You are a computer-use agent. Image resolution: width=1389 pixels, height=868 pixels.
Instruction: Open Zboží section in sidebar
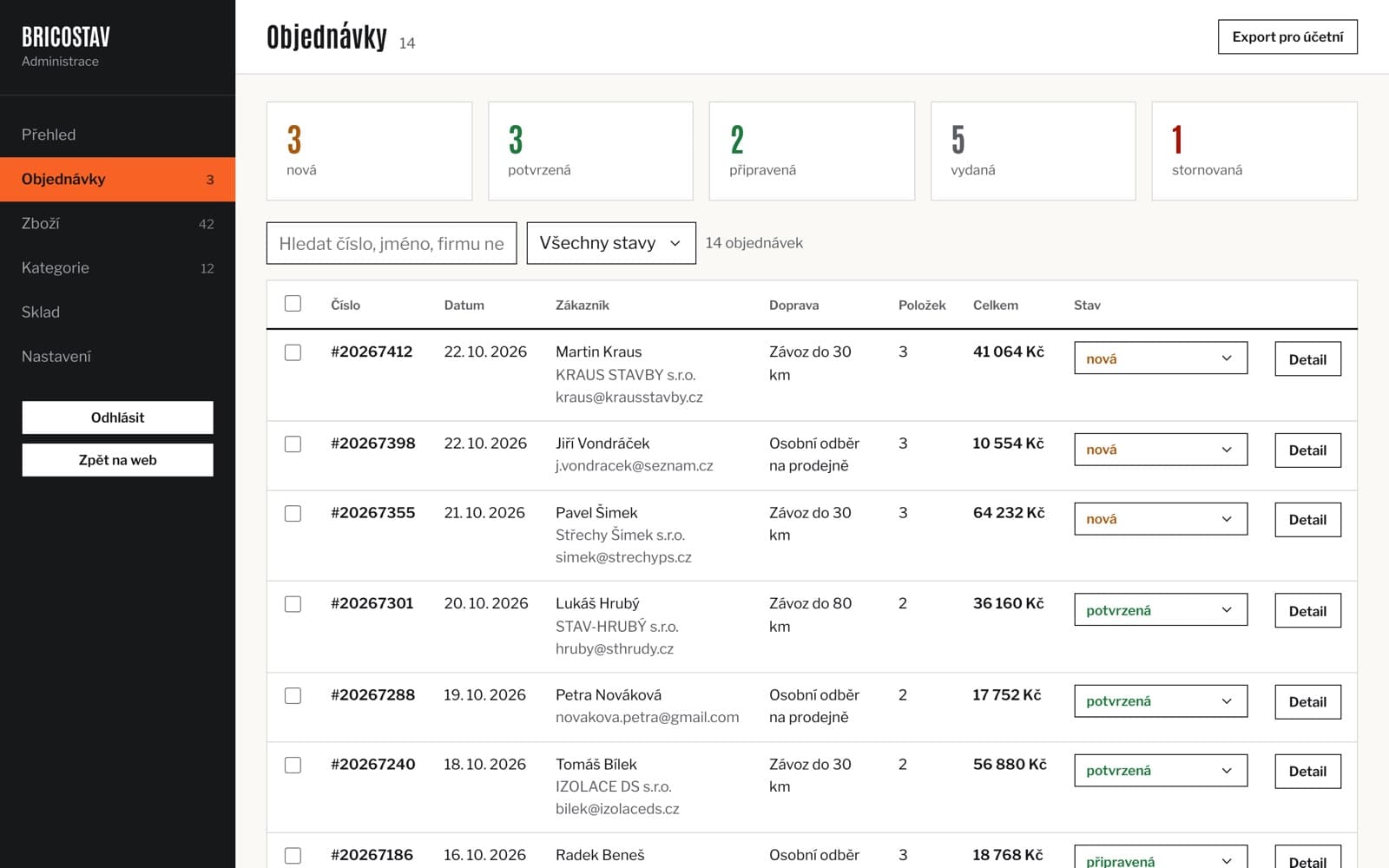coord(117,223)
